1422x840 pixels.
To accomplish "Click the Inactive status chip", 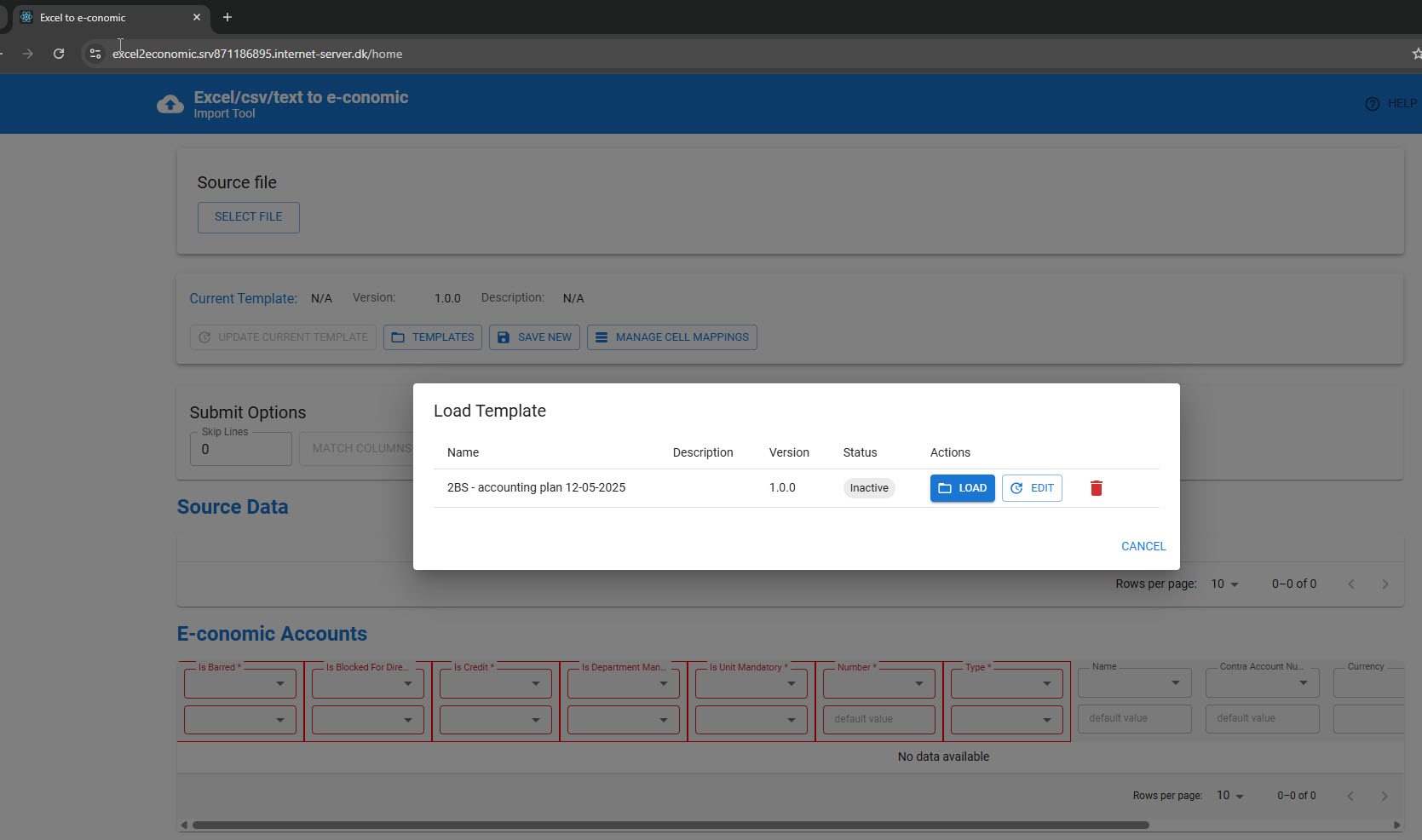I will (x=869, y=488).
